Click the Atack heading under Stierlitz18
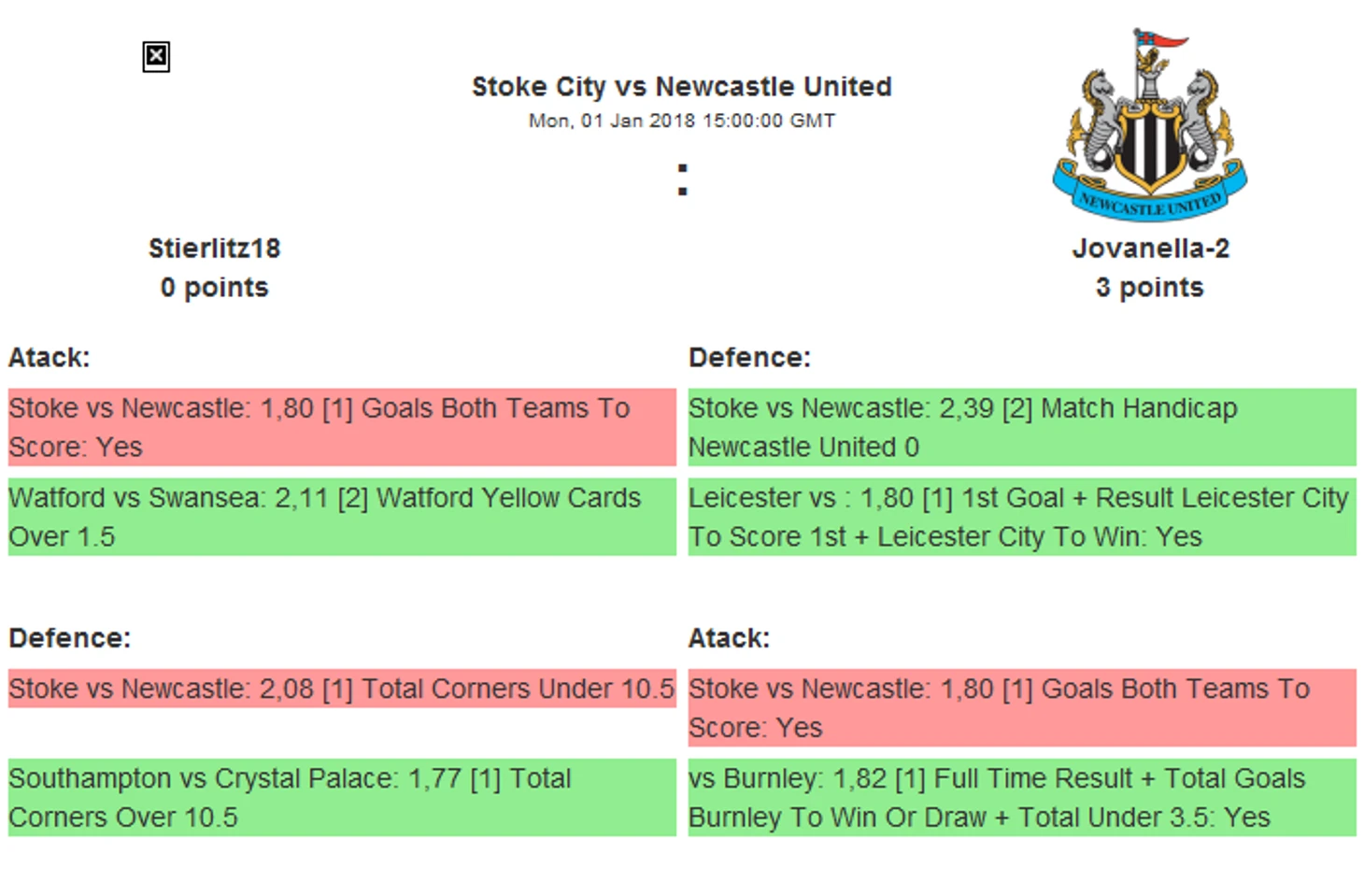 (x=50, y=358)
